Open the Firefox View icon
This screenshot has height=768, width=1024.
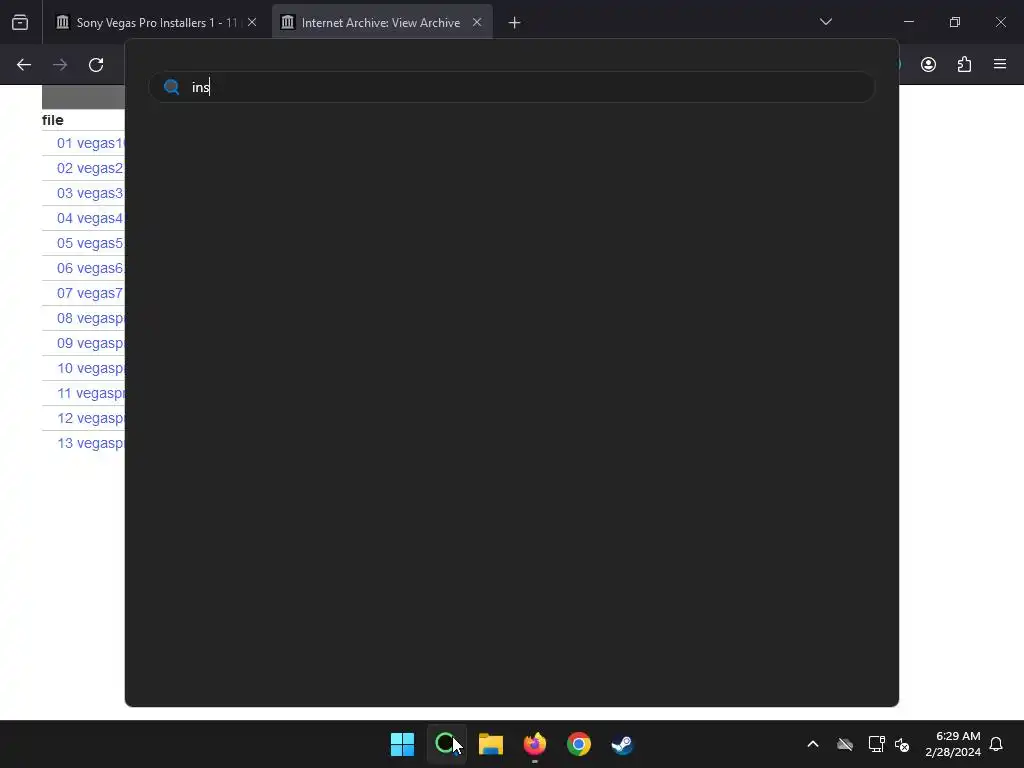coord(20,22)
